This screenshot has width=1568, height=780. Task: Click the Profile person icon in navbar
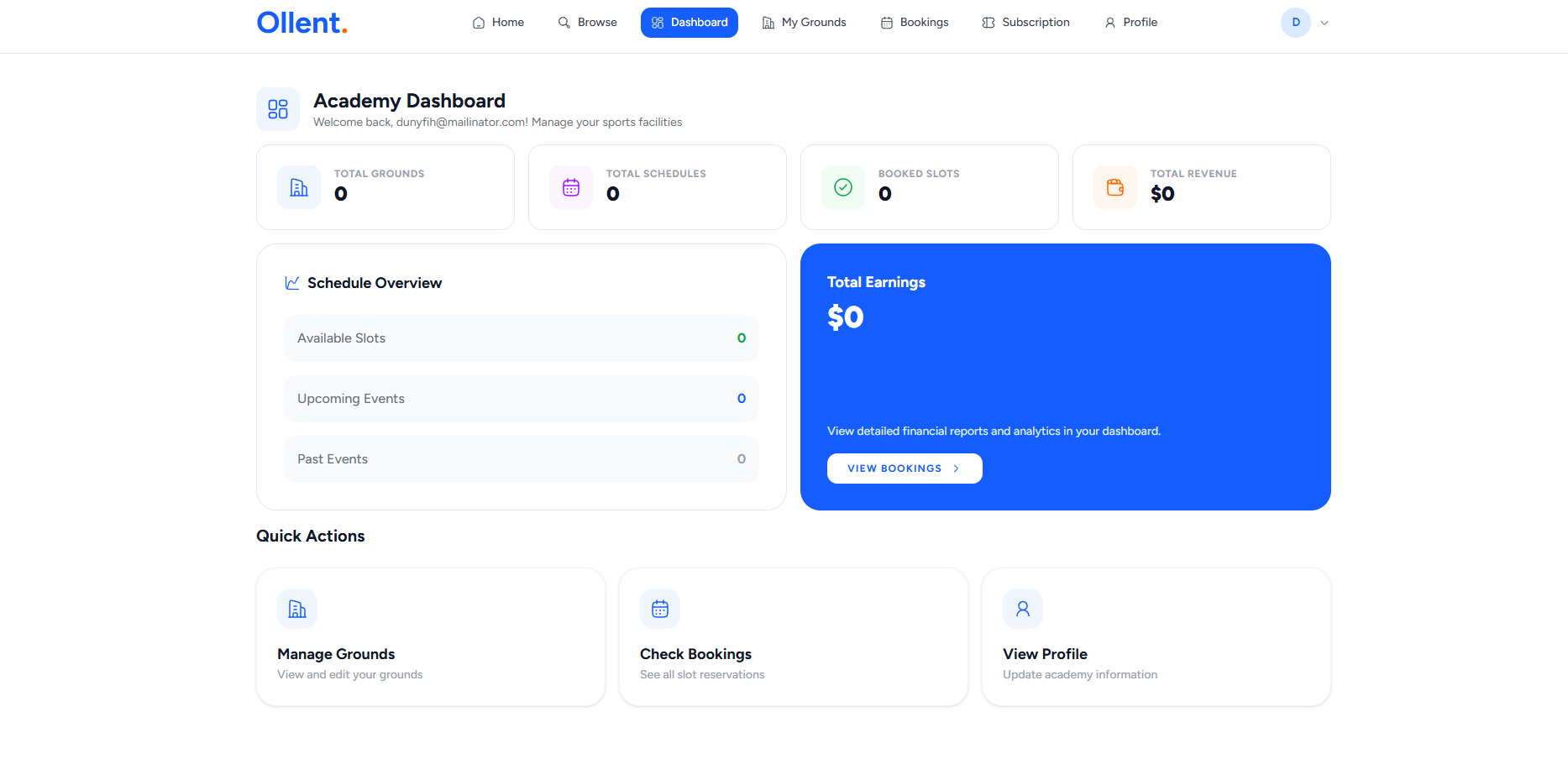pos(1110,23)
